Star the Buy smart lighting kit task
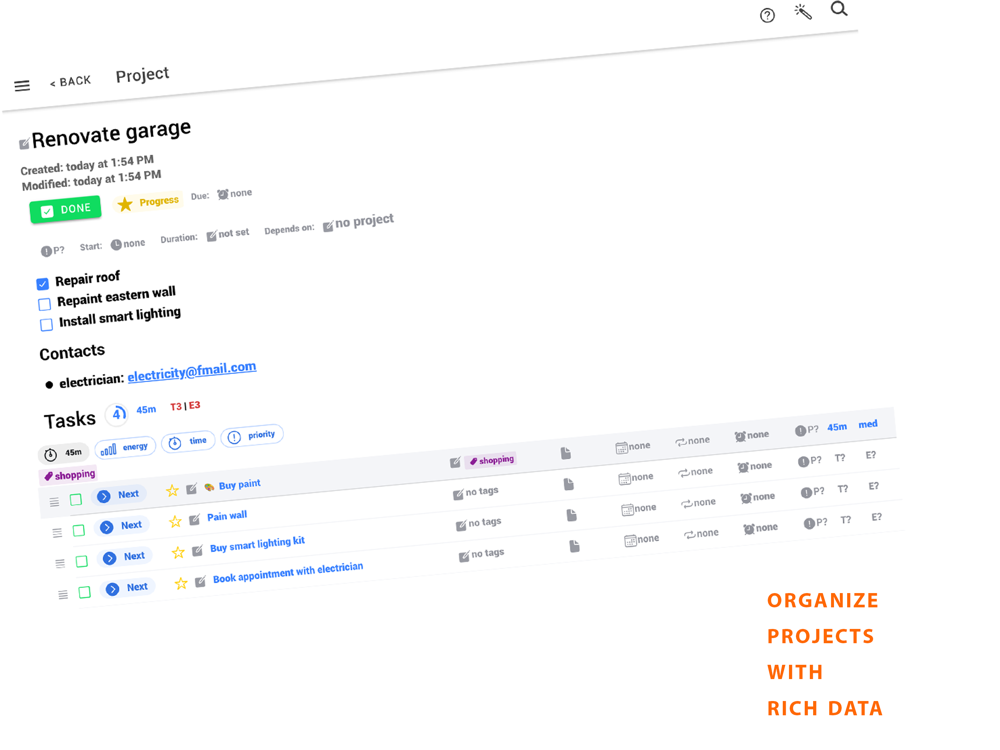 [x=178, y=552]
